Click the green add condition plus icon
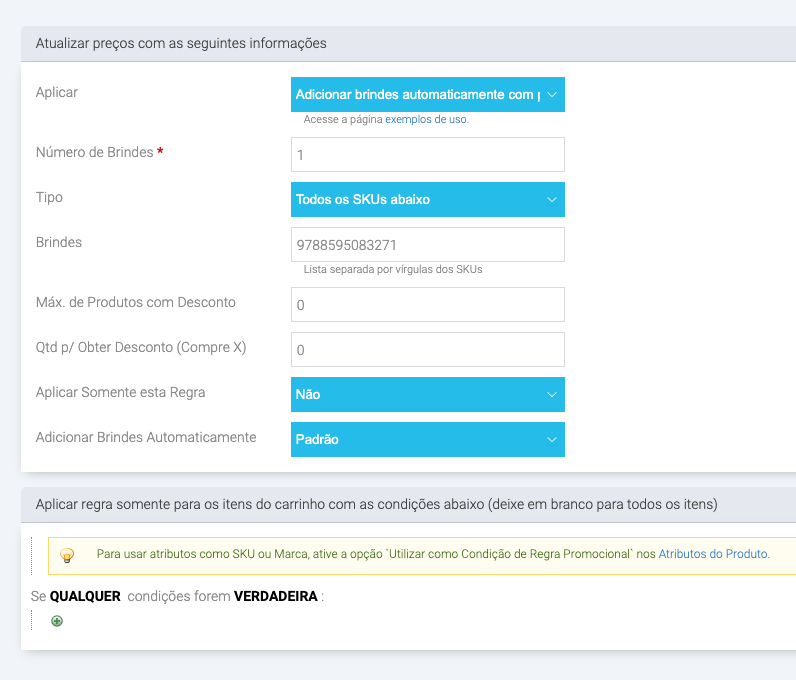Viewport: 796px width, 680px height. 57,621
